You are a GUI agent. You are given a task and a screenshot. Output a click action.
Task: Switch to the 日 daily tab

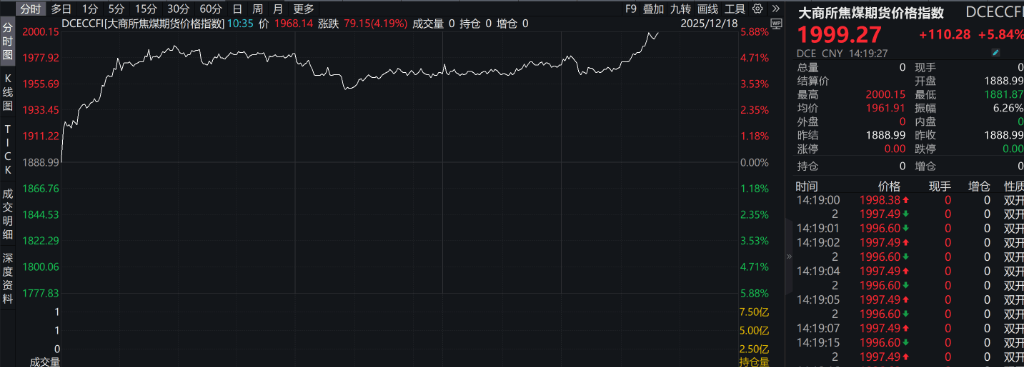(x=237, y=9)
